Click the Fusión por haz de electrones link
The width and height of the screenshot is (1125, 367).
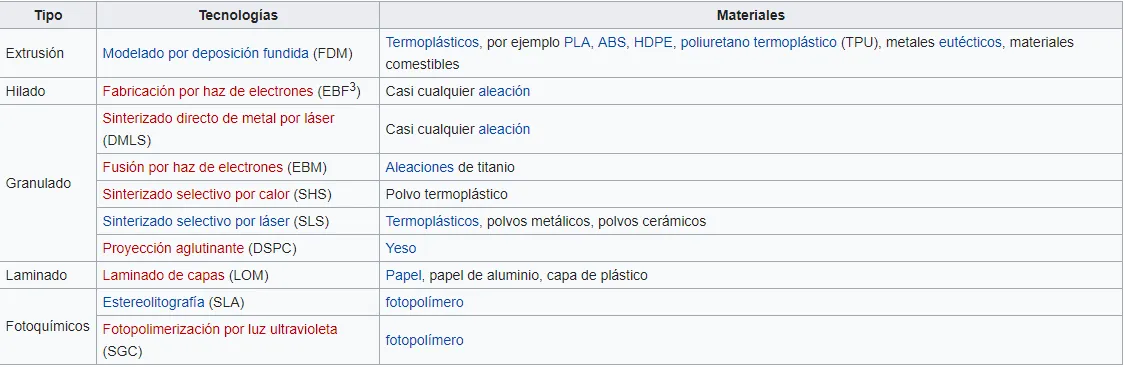pyautogui.click(x=193, y=168)
